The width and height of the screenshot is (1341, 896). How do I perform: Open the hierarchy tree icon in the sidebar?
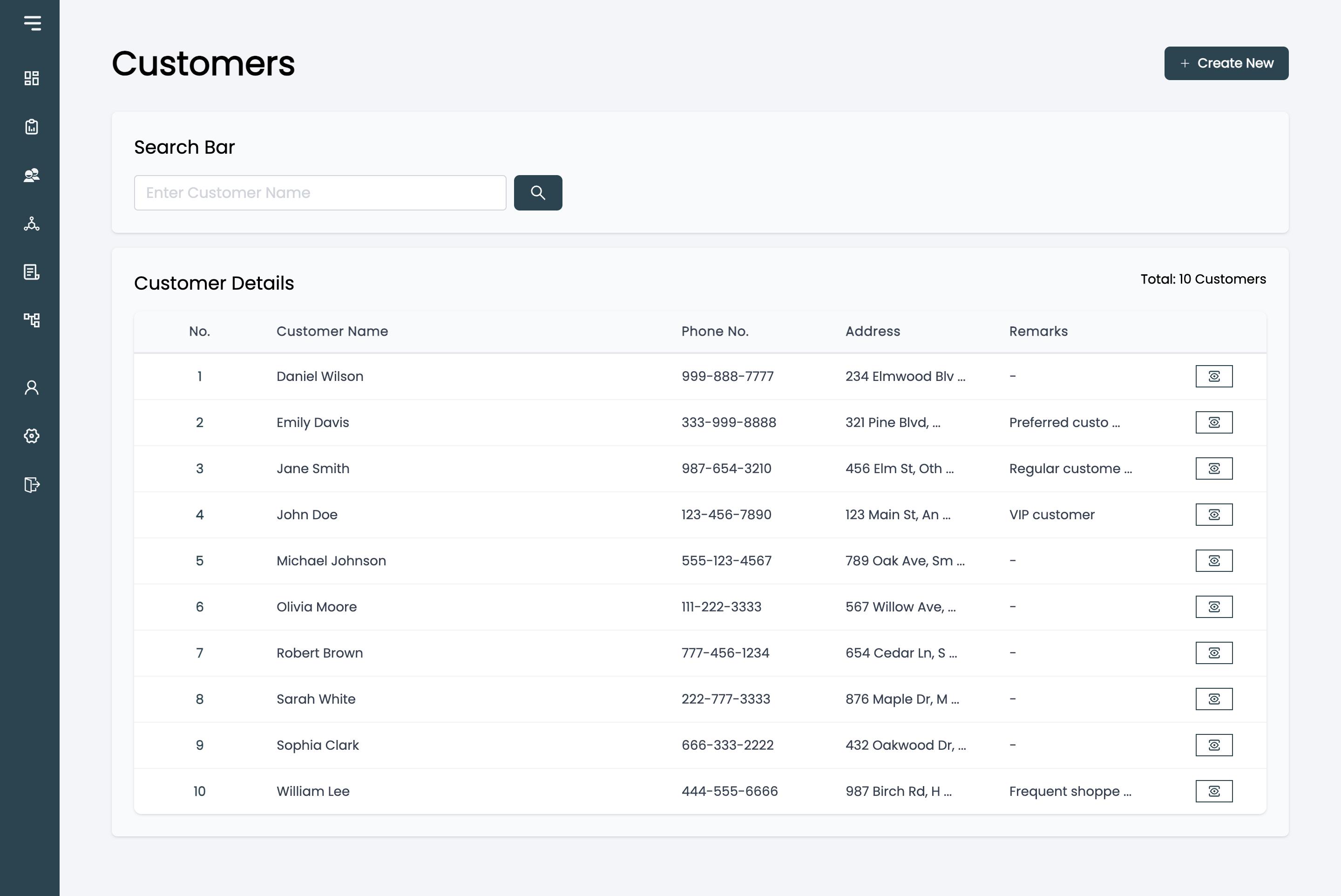[x=32, y=320]
